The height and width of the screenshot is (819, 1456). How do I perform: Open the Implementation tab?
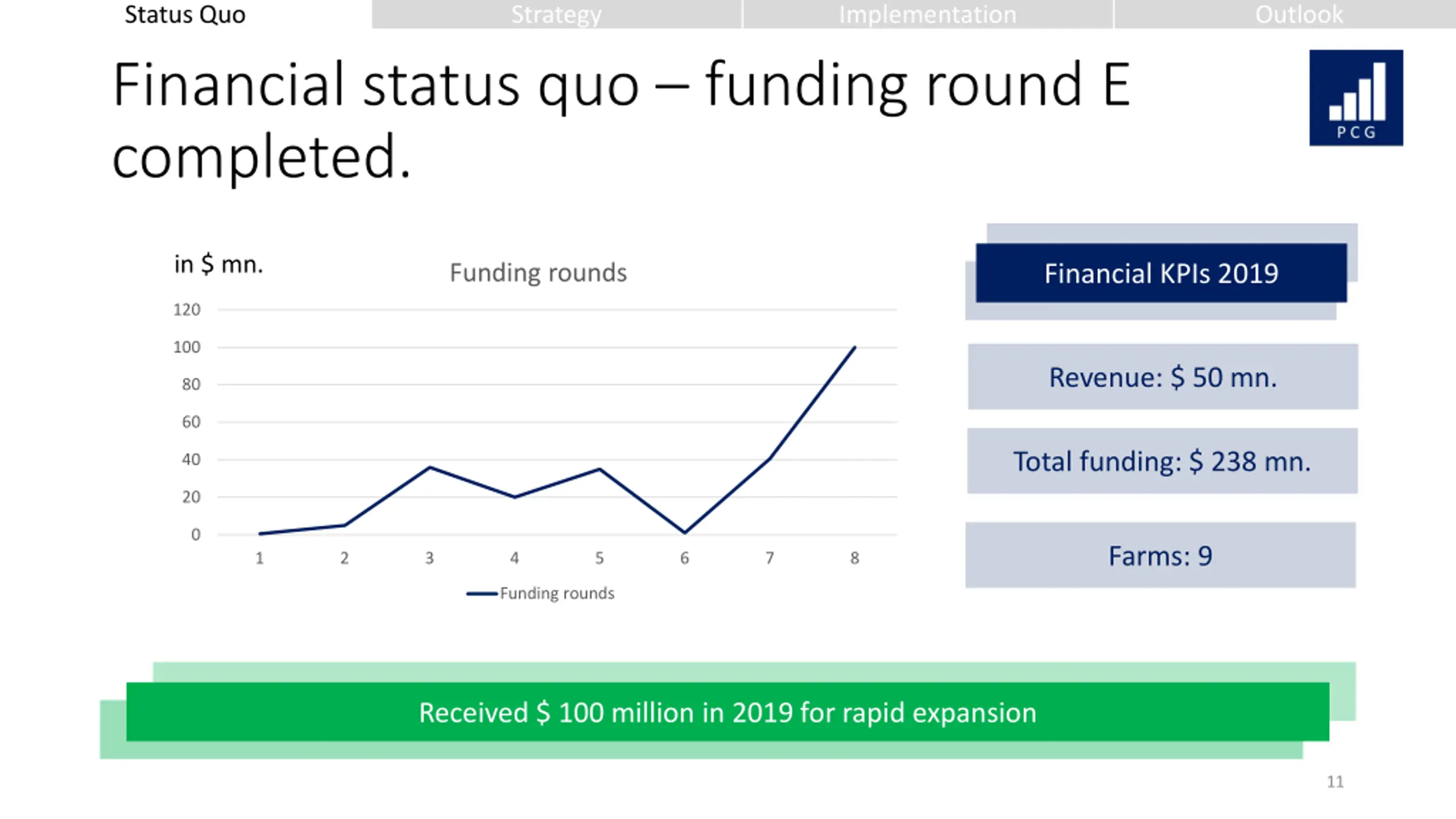click(x=928, y=14)
